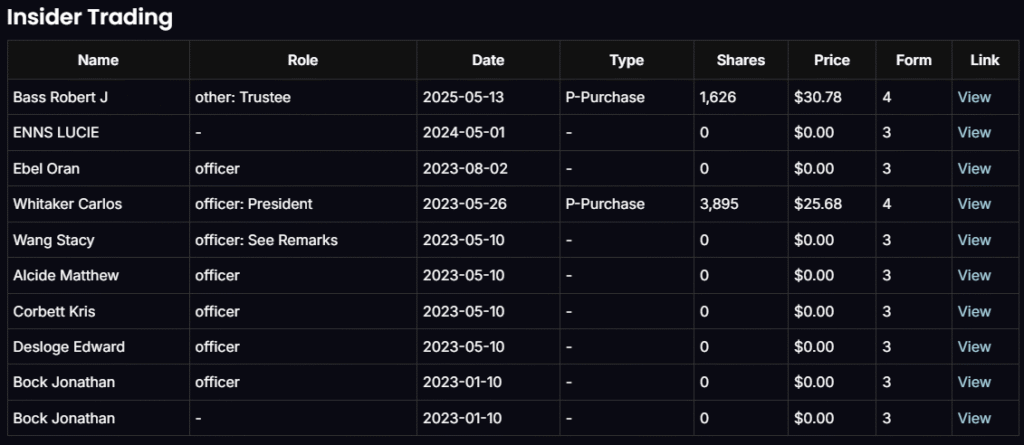Select the 3,895 shares cell
This screenshot has height=445, width=1024.
pyautogui.click(x=718, y=204)
